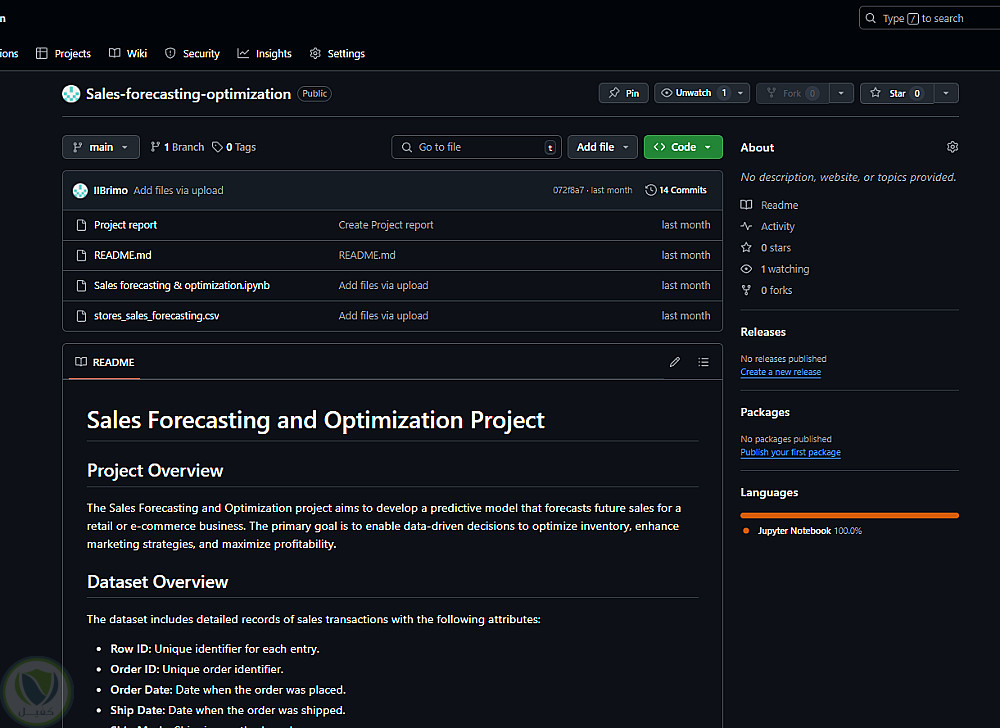Click the IIBrimo avatar in commit row
This screenshot has width=1000, height=728.
tap(80, 190)
